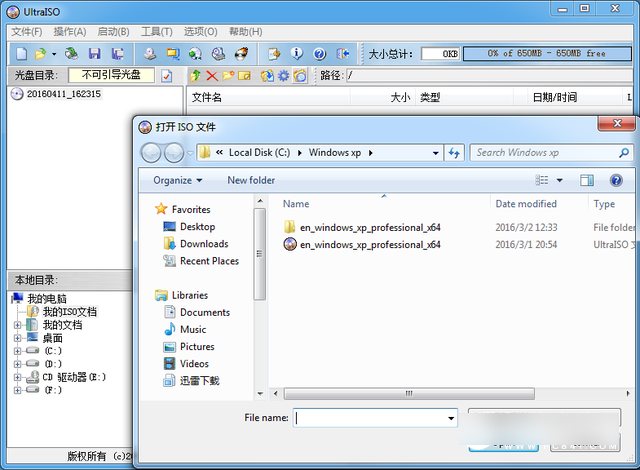Select the en_windows_xp_professional_x64 UltraISO file
640x470 pixels.
370,244
